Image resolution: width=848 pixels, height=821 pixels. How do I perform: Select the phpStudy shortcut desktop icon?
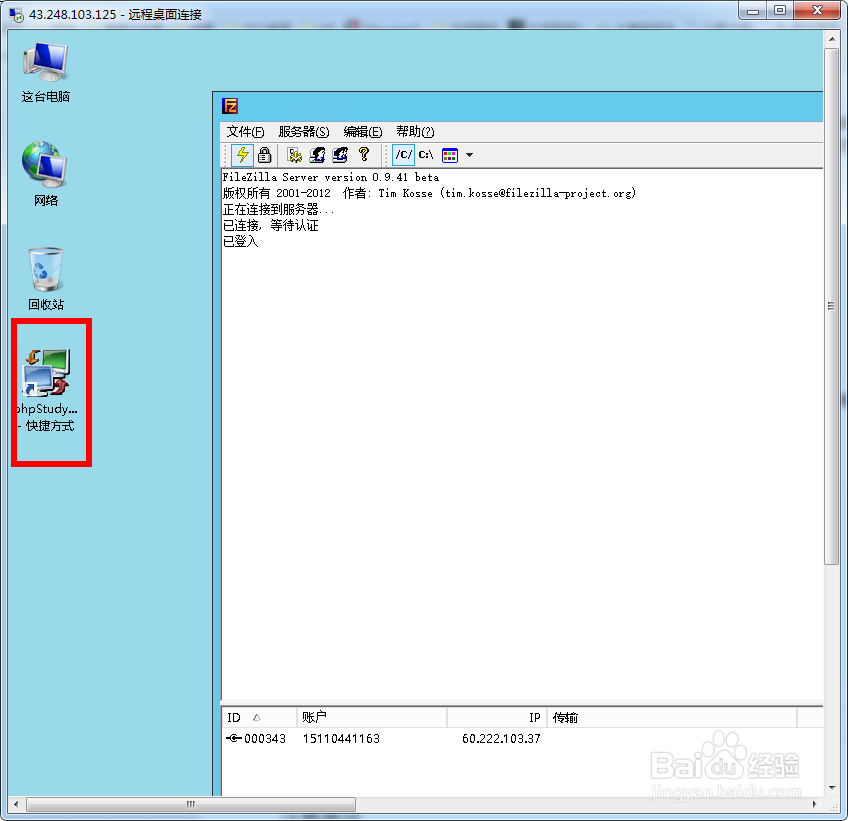pos(47,390)
